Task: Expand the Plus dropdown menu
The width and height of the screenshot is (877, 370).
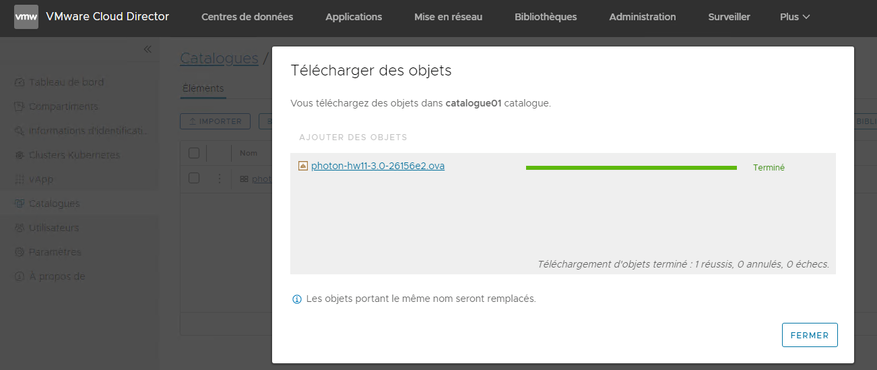Action: coord(795,17)
